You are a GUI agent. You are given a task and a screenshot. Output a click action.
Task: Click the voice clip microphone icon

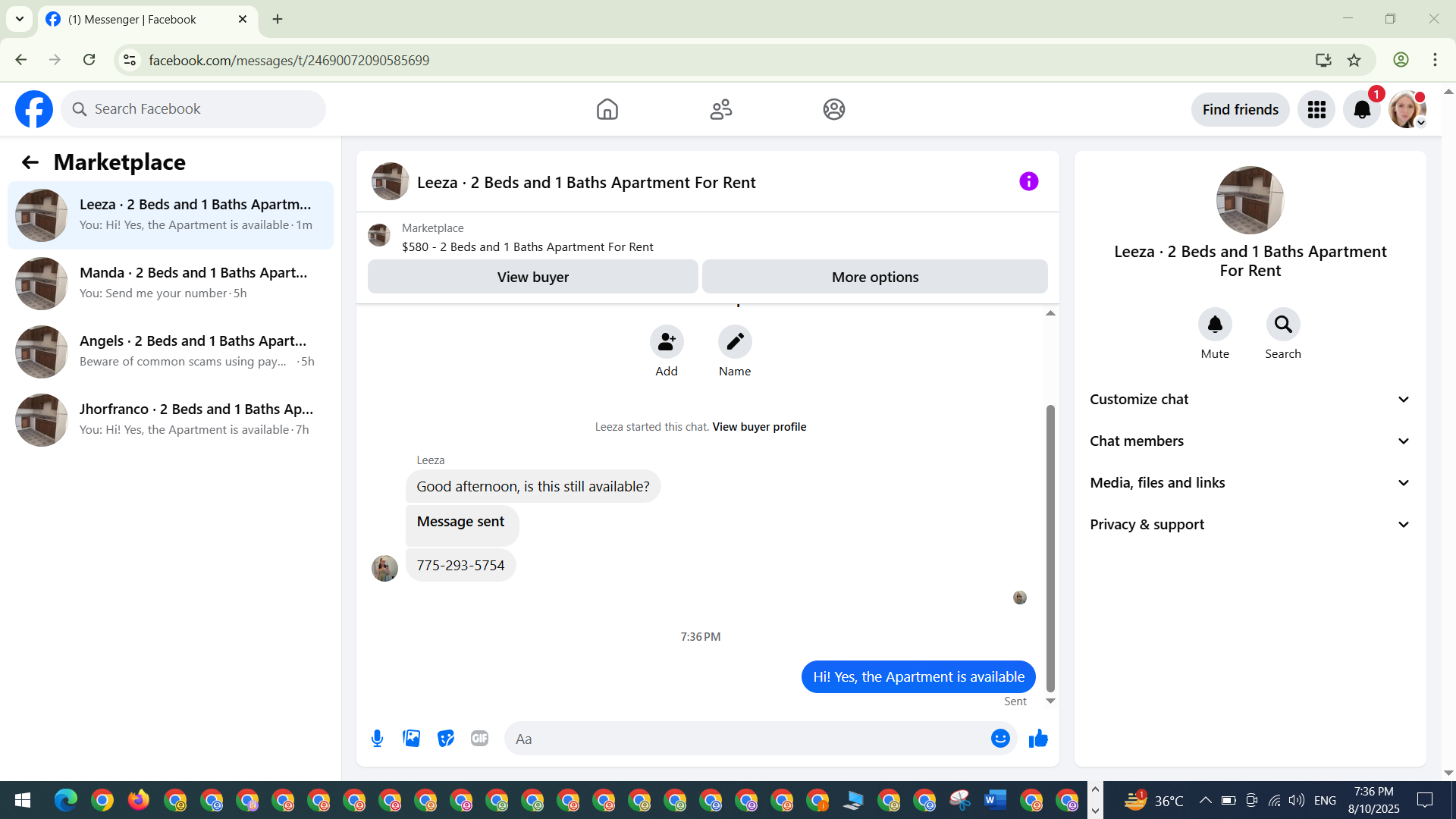point(377,739)
